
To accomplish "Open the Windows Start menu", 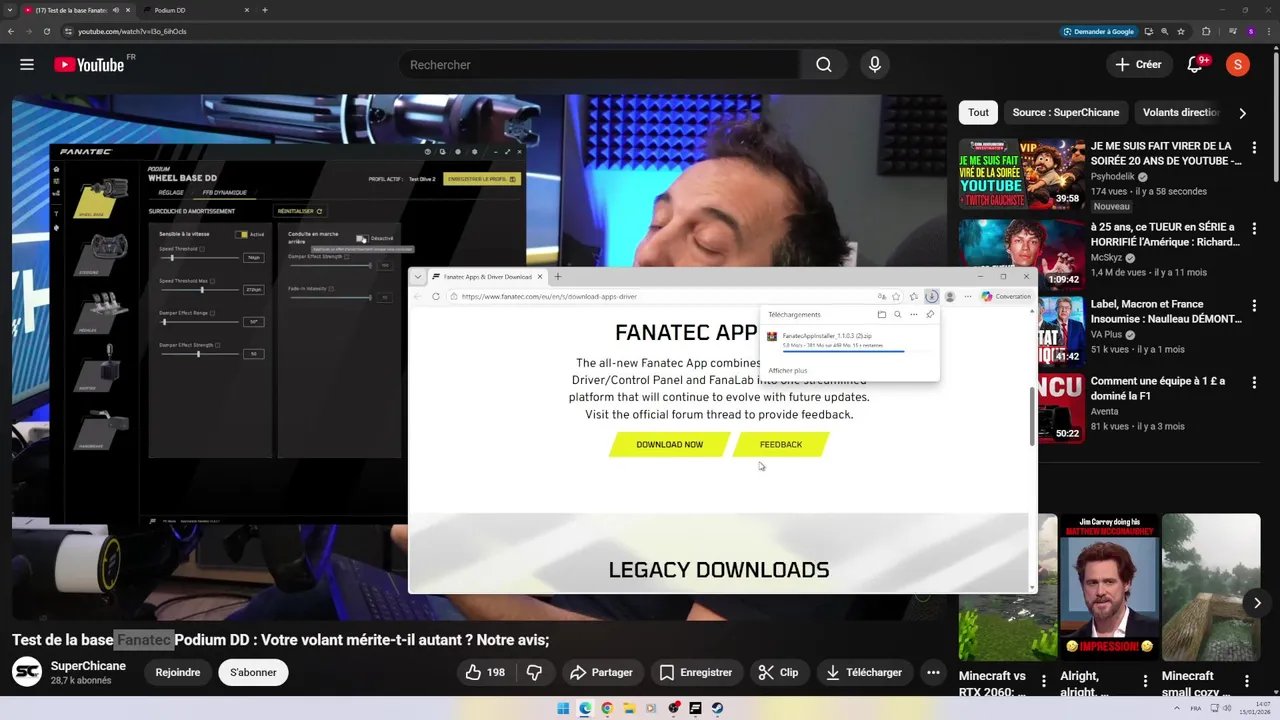I will [563, 708].
